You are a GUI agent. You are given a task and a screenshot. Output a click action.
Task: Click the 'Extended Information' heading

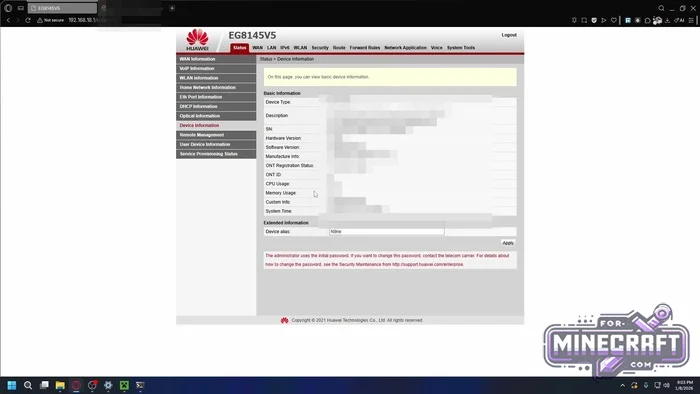coord(286,223)
